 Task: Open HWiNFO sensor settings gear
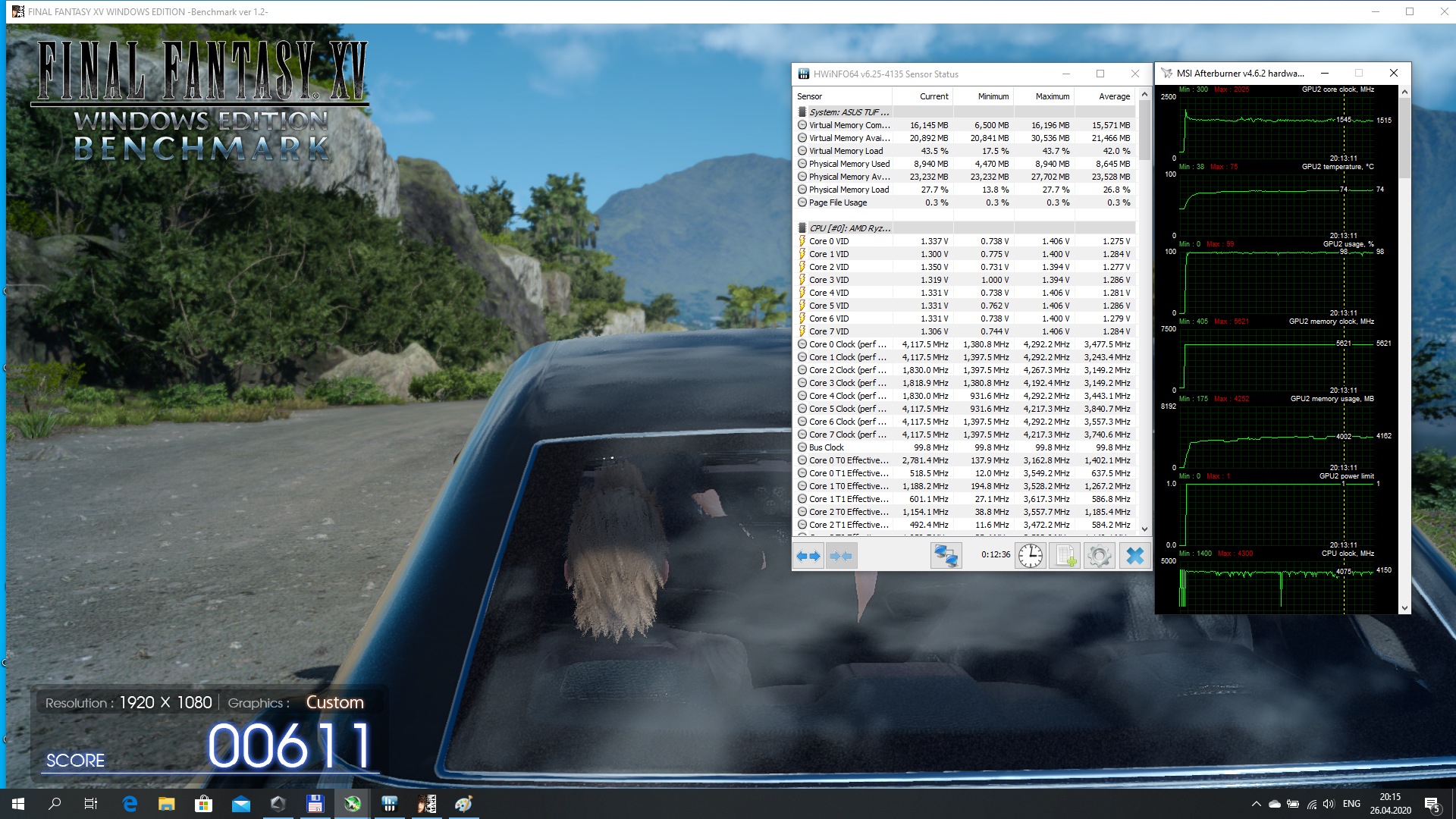(1099, 556)
